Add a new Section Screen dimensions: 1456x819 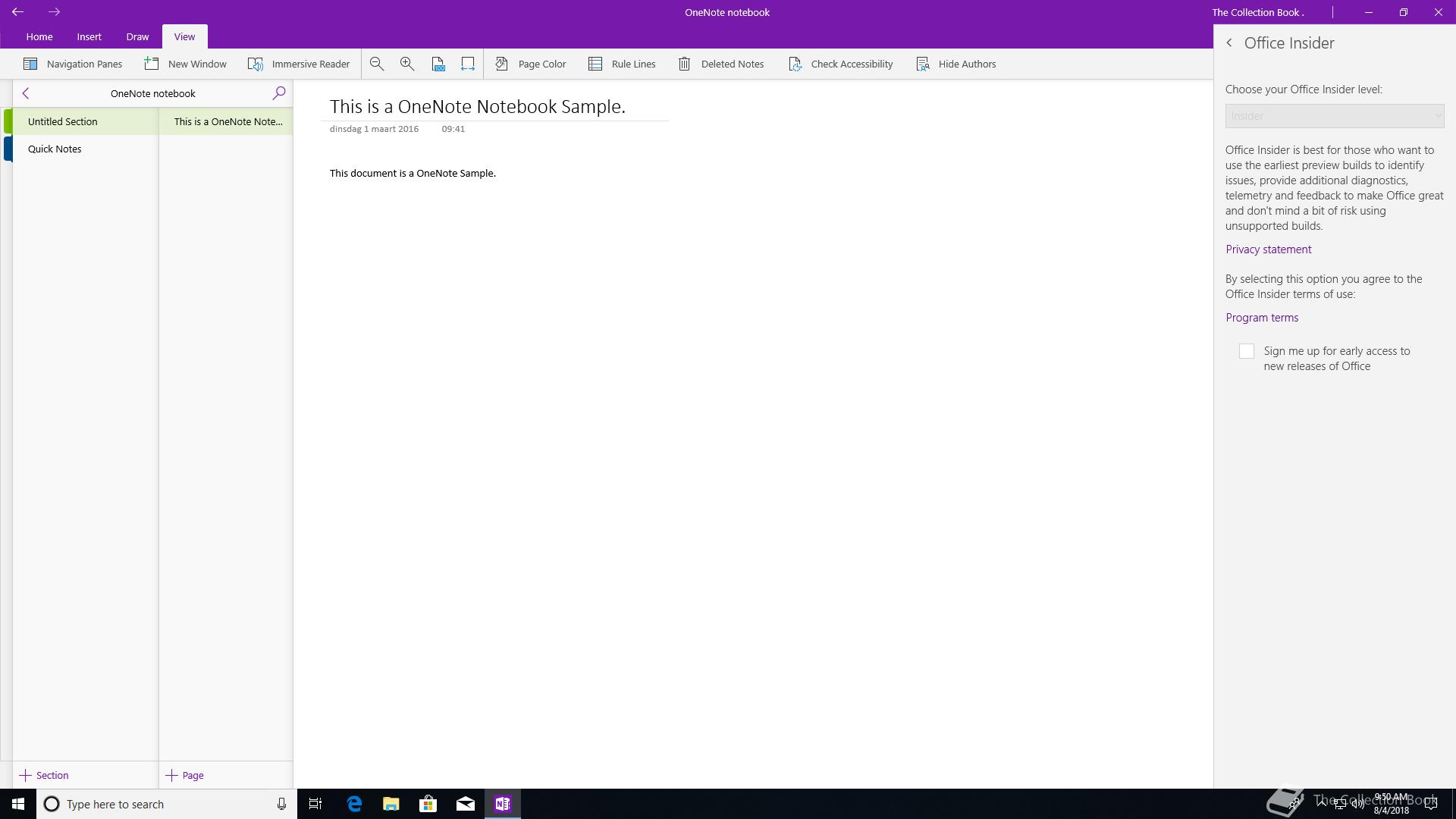tap(44, 775)
